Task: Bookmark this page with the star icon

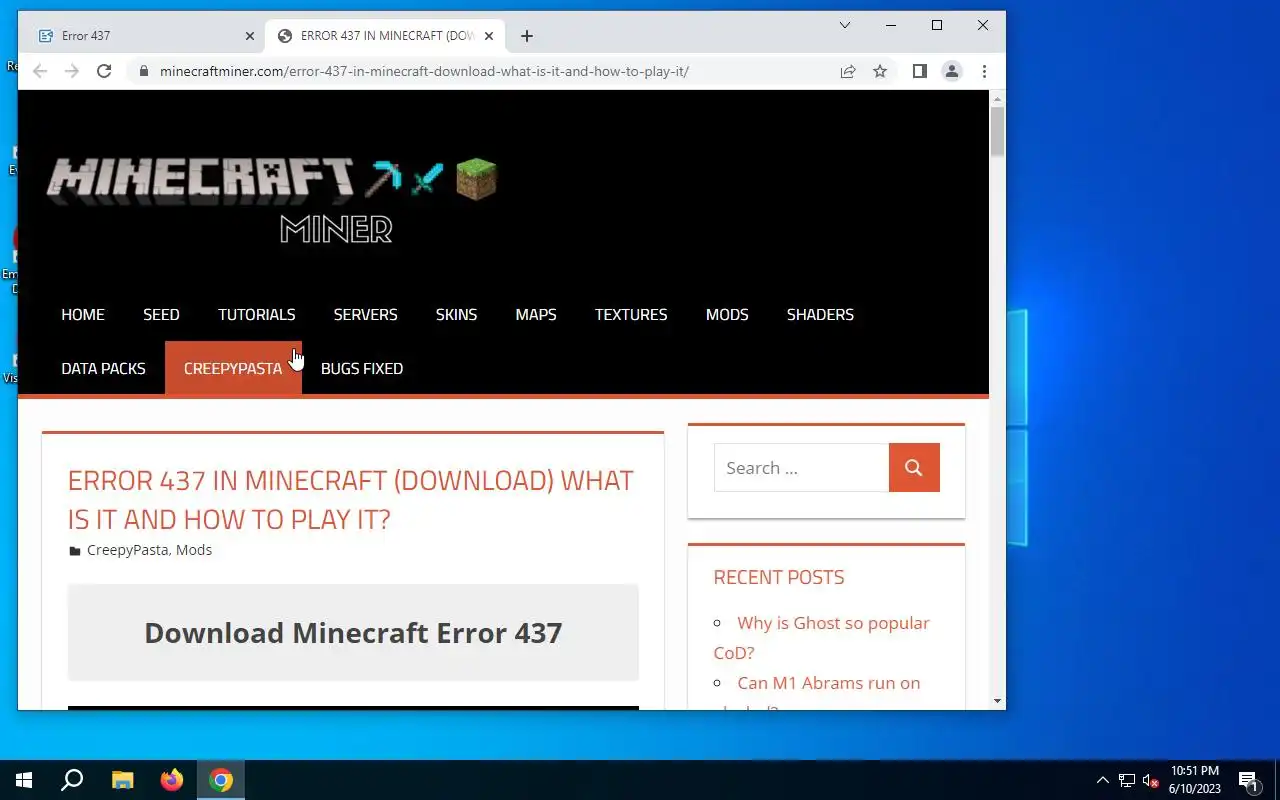Action: pos(880,71)
